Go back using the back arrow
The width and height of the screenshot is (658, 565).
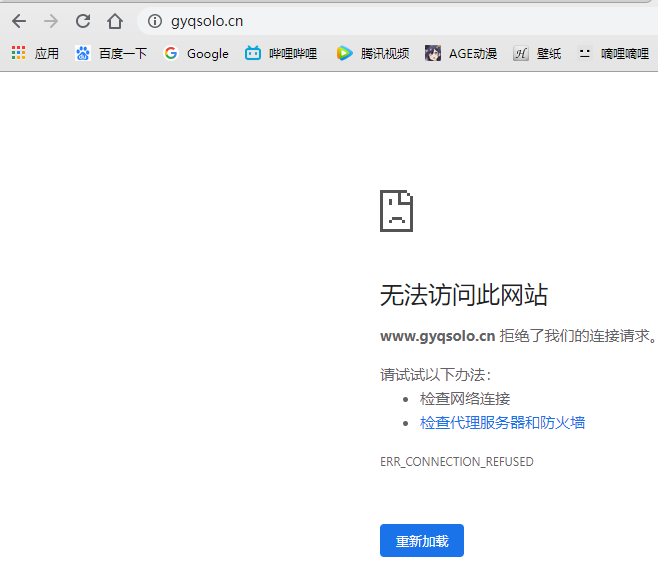point(19,21)
